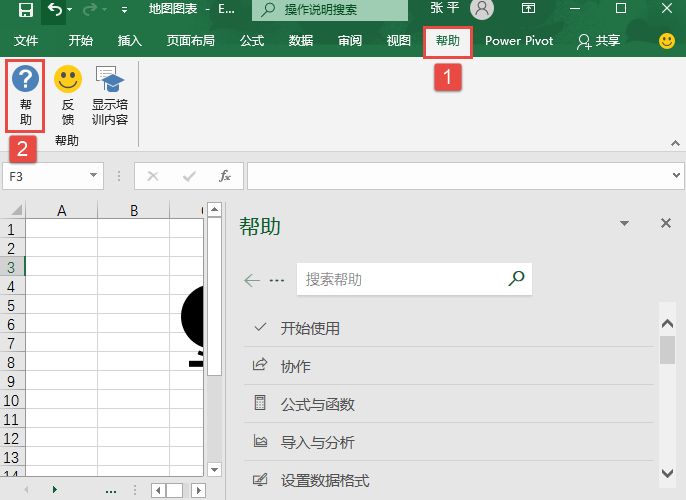
Task: Collapse the ribbon with the up chevron
Action: click(x=675, y=143)
